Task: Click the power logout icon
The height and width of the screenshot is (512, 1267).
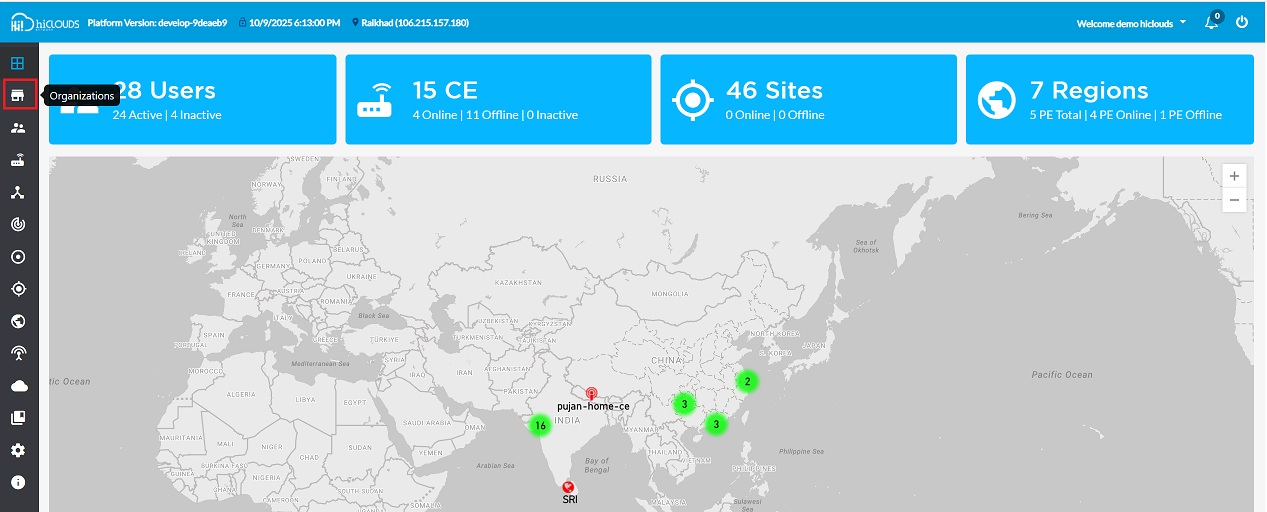Action: [1242, 22]
